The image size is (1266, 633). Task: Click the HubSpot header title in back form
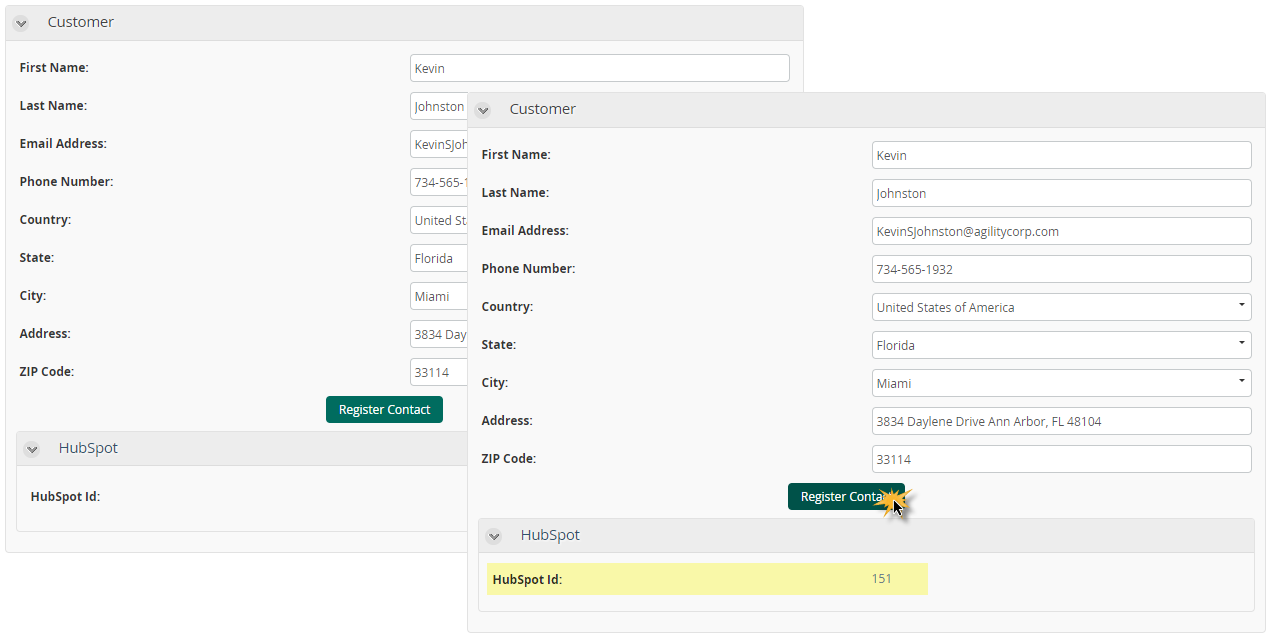88,448
